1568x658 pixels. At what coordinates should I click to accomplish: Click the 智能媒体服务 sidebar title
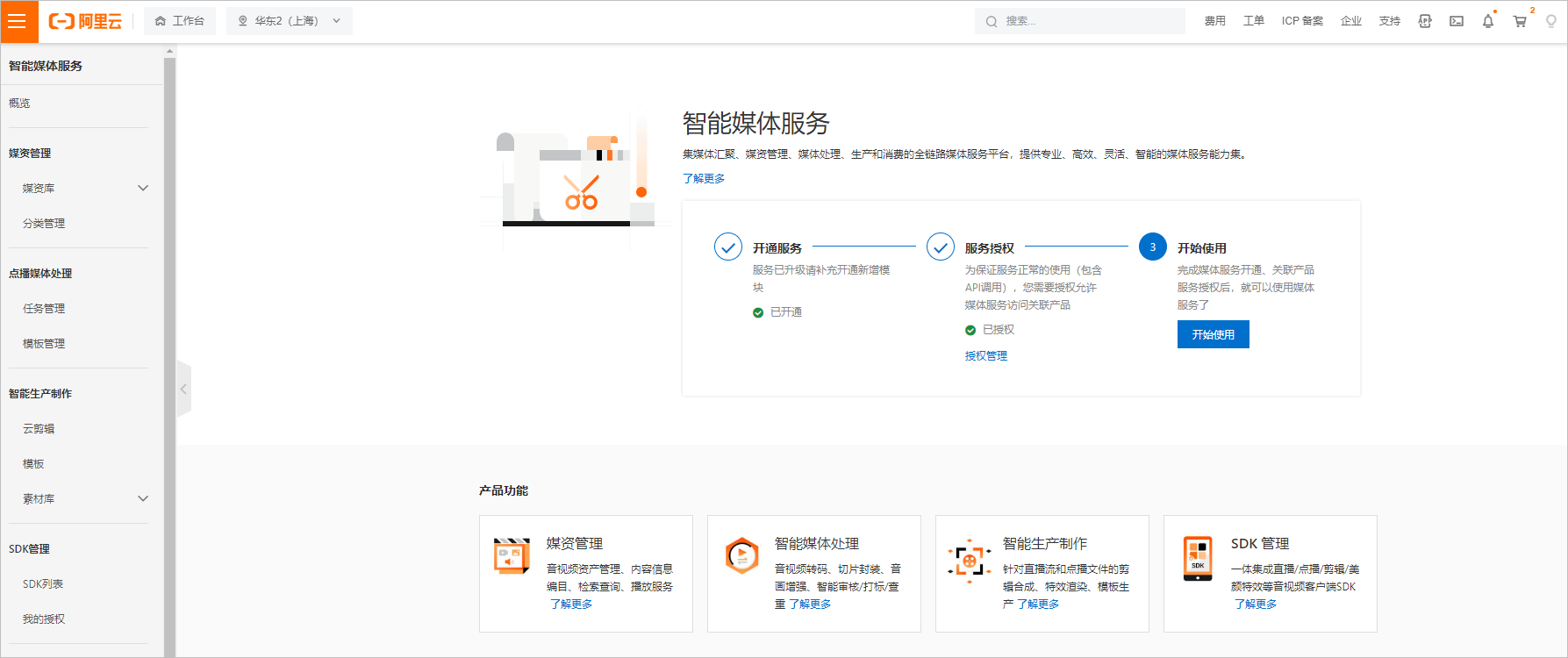(x=46, y=66)
